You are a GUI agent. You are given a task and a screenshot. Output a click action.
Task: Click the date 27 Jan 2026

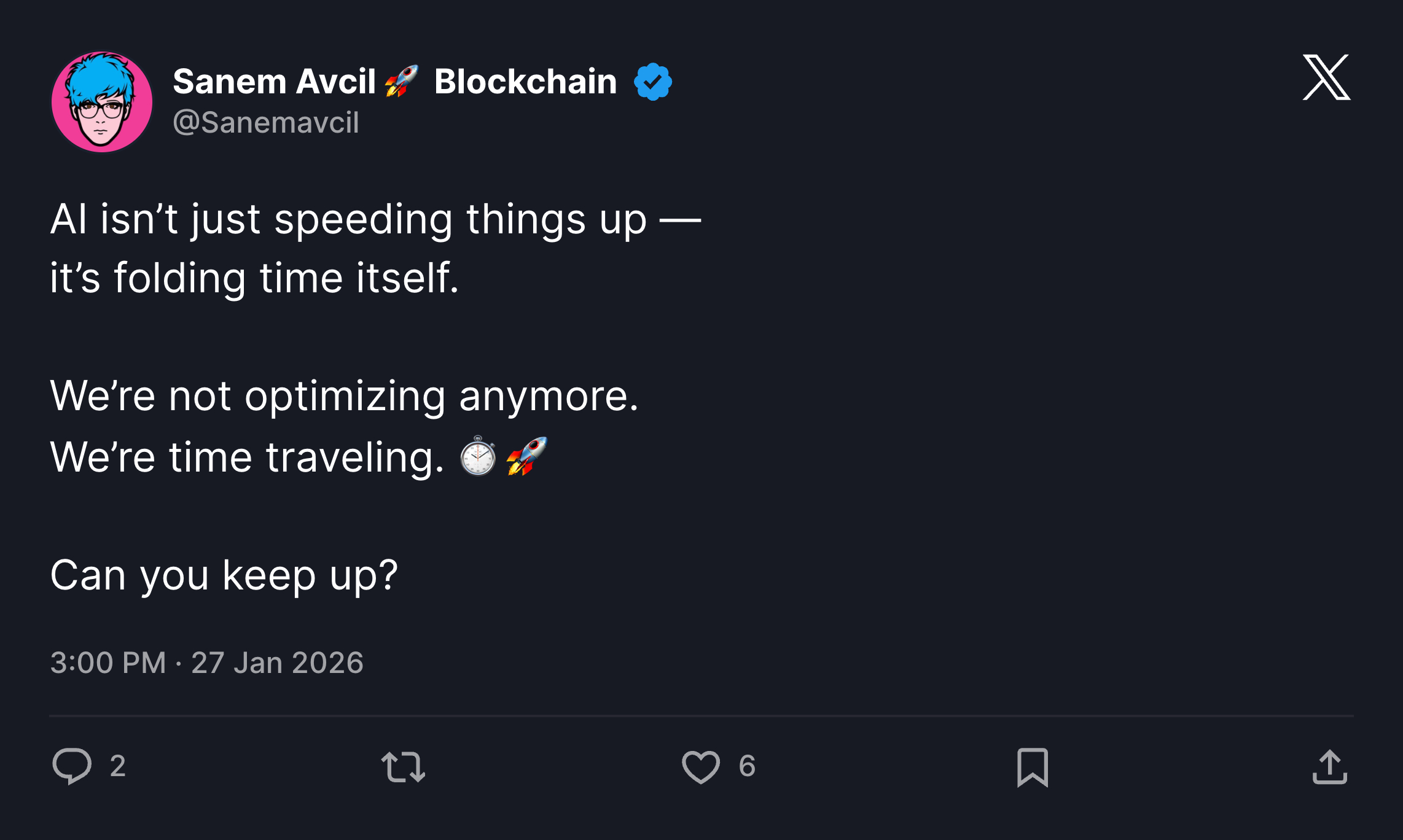pos(276,663)
